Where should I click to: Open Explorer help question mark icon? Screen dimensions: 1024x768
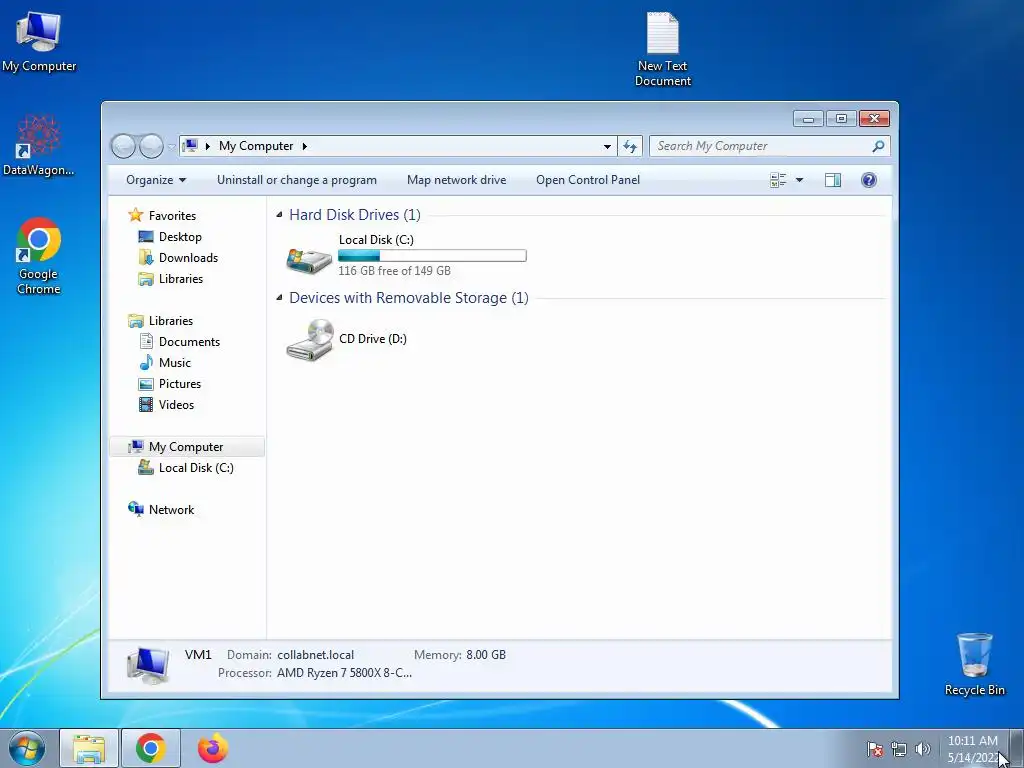pyautogui.click(x=869, y=180)
